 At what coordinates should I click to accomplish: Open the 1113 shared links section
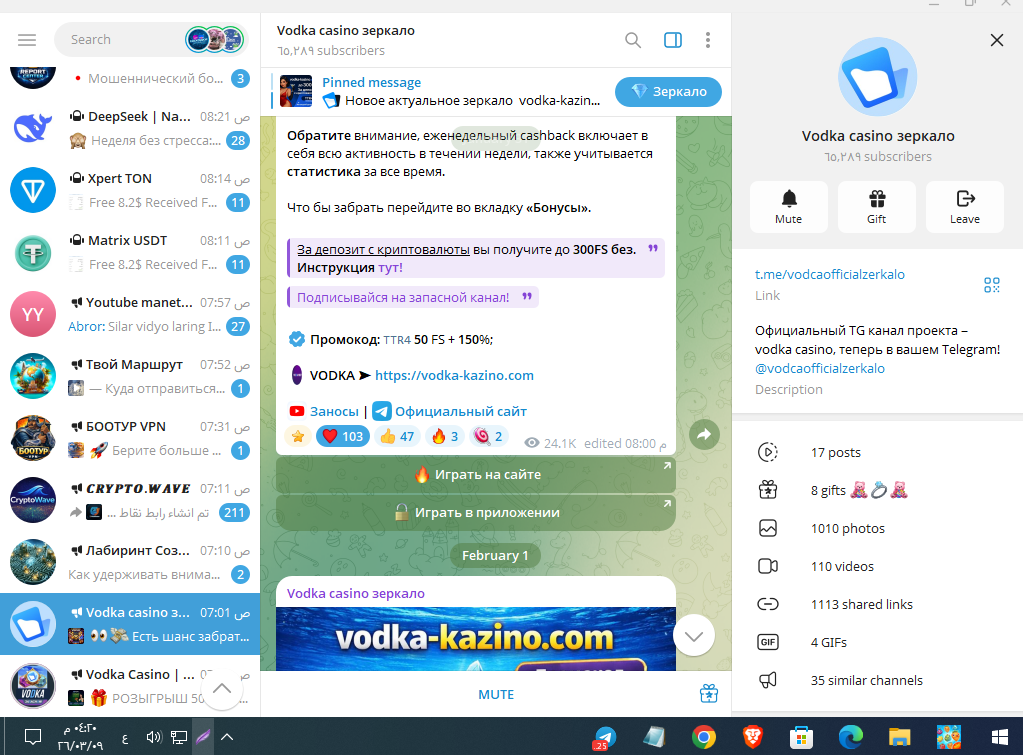(877, 604)
